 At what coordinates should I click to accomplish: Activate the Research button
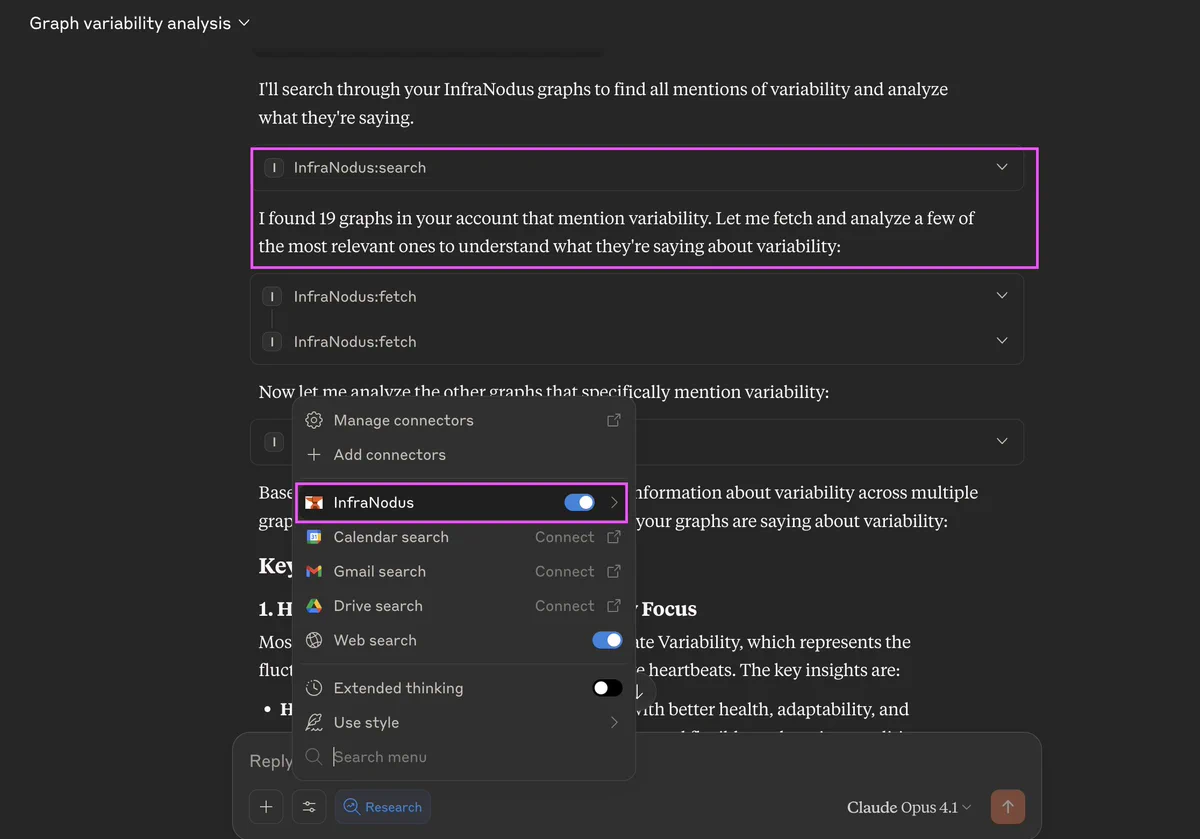383,807
